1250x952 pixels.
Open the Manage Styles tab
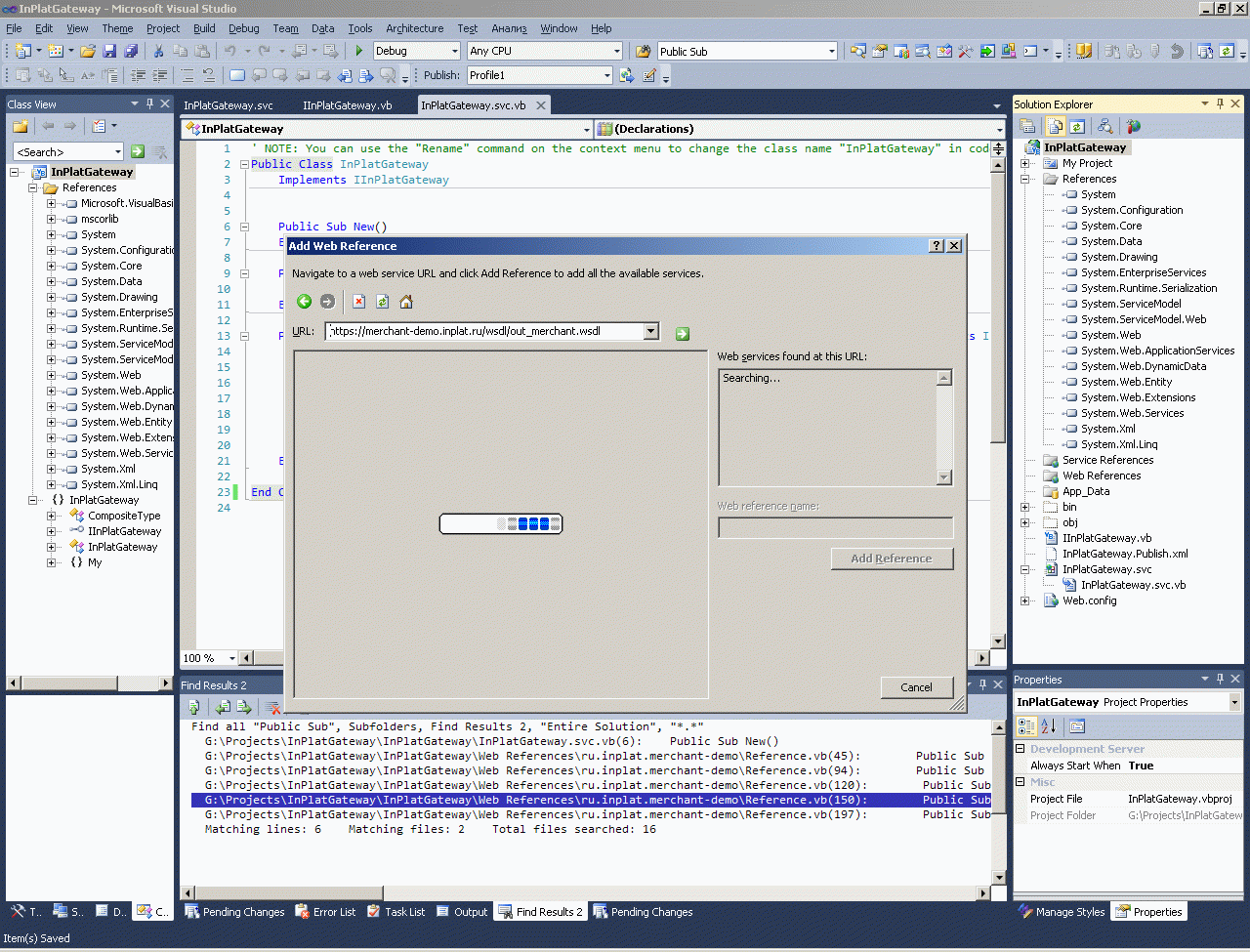coord(1061,912)
